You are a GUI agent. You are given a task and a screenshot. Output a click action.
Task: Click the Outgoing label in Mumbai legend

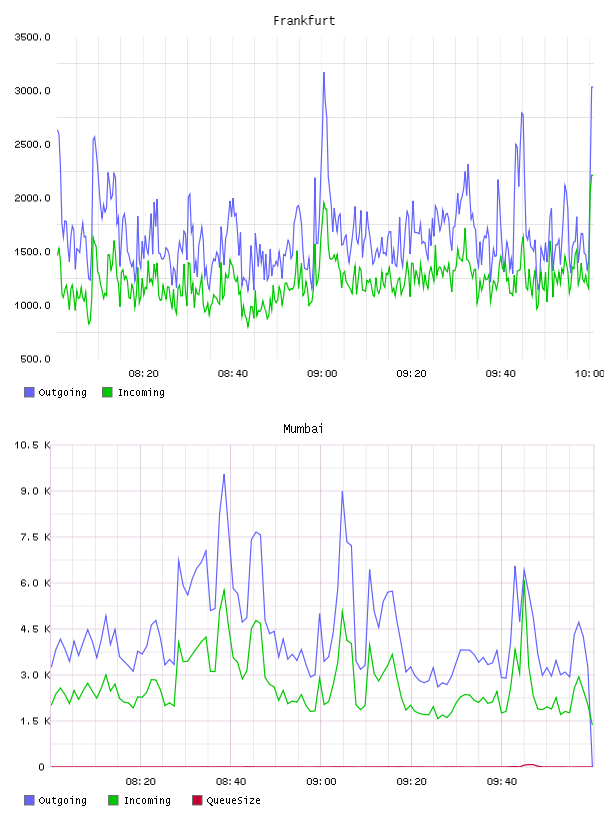pos(62,801)
